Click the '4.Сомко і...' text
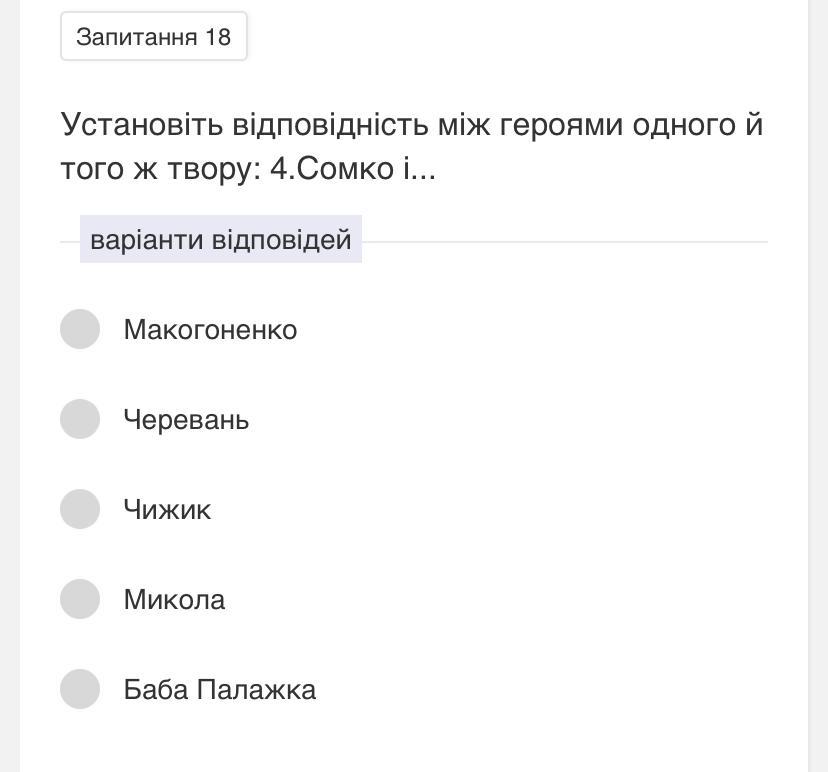This screenshot has width=828, height=772. [353, 169]
